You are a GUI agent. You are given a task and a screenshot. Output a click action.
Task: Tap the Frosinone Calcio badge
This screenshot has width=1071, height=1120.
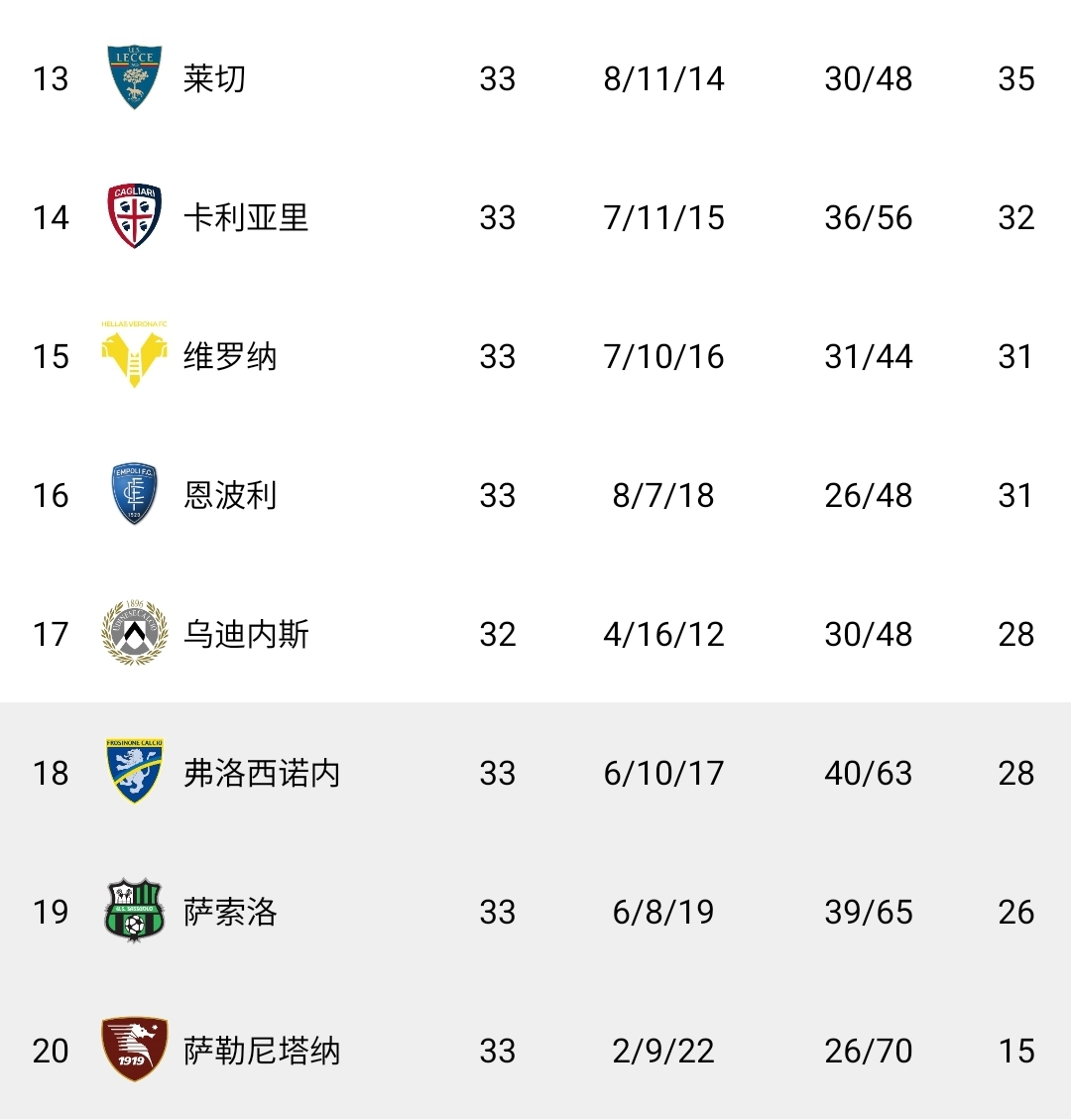pos(134,772)
